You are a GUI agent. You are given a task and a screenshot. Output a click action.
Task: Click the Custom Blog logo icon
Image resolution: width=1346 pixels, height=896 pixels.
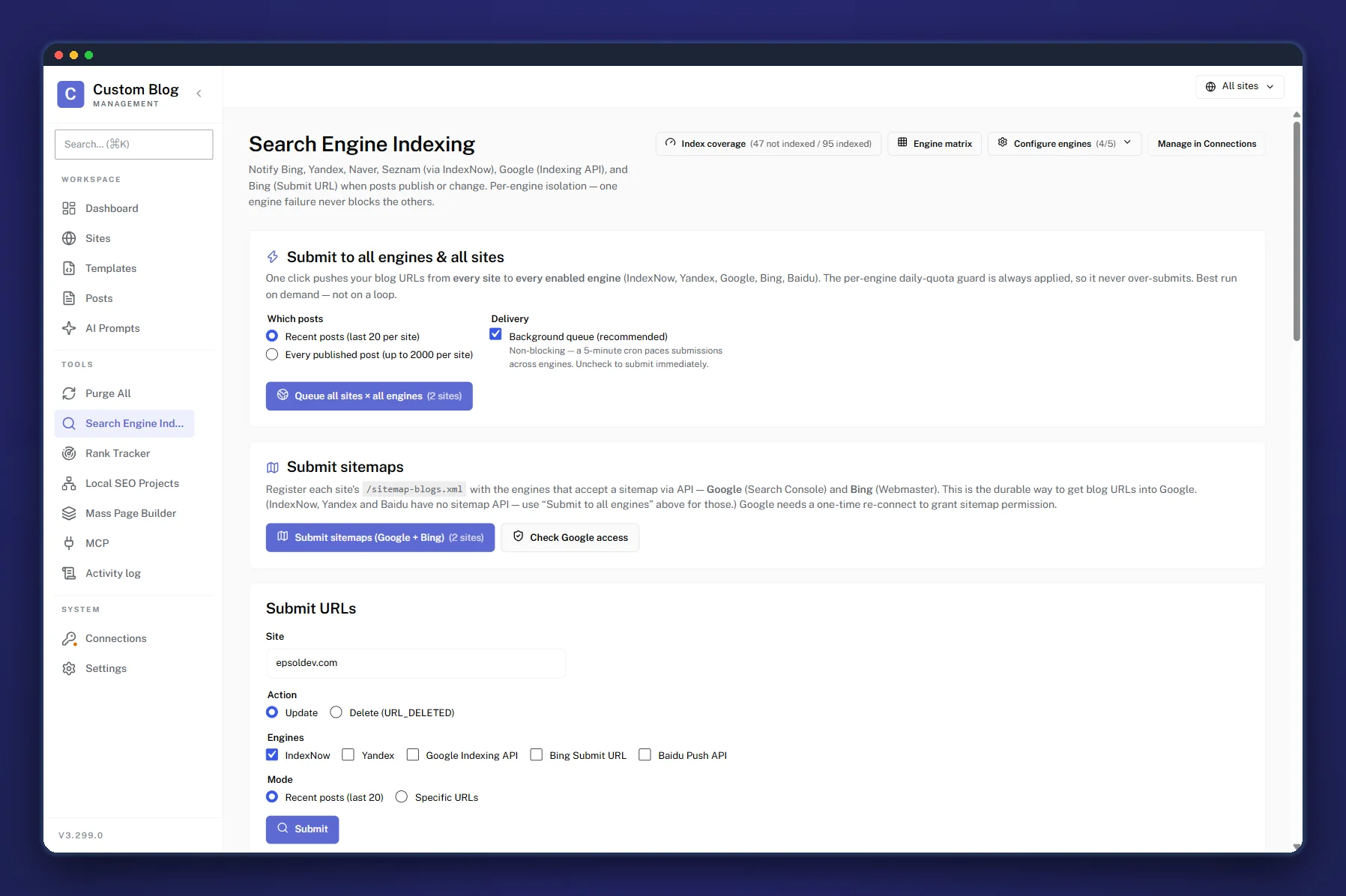70,94
